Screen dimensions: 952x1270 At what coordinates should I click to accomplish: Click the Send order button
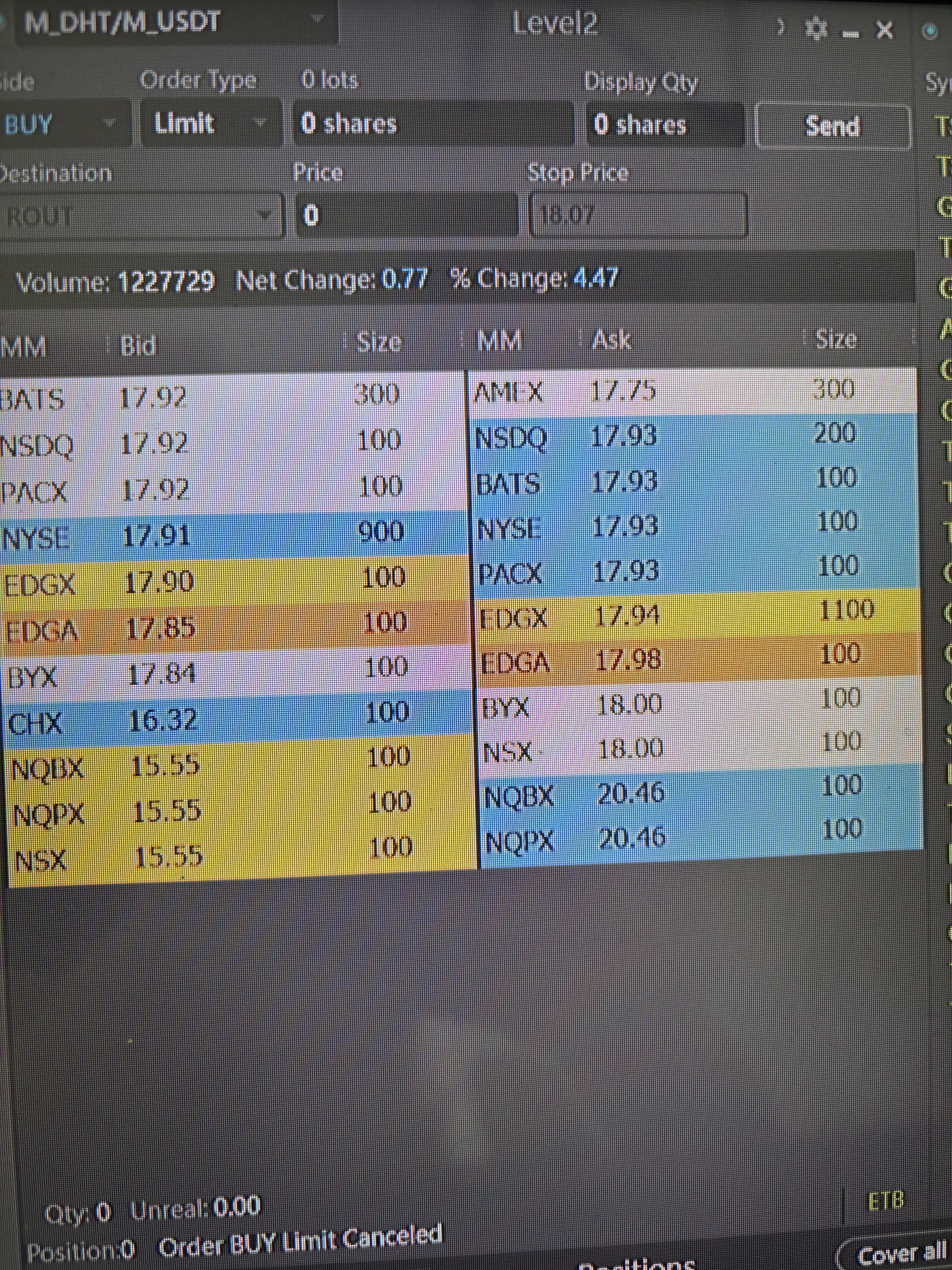point(832,126)
